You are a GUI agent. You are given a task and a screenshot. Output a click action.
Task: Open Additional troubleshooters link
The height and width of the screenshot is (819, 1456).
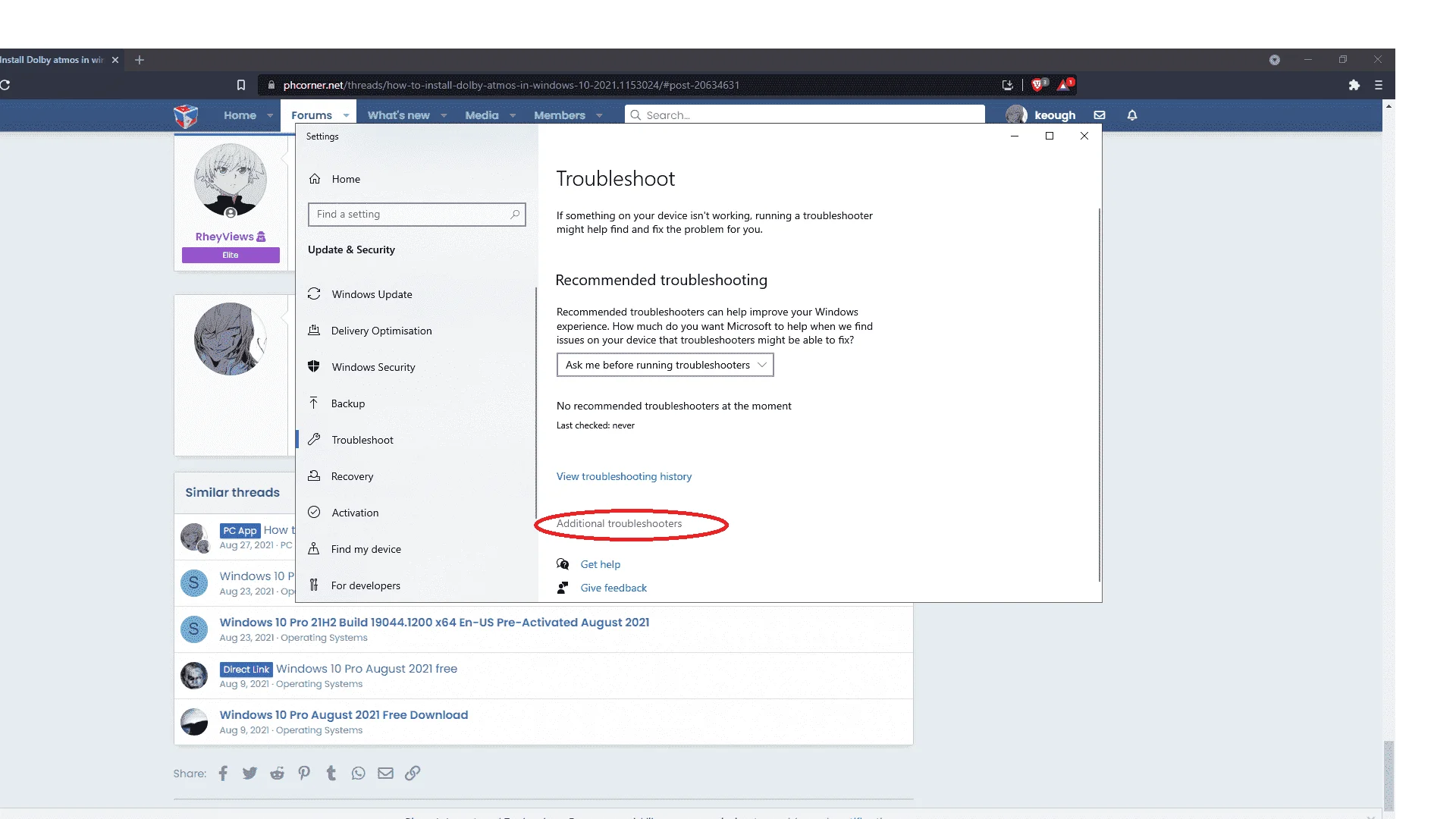619,523
